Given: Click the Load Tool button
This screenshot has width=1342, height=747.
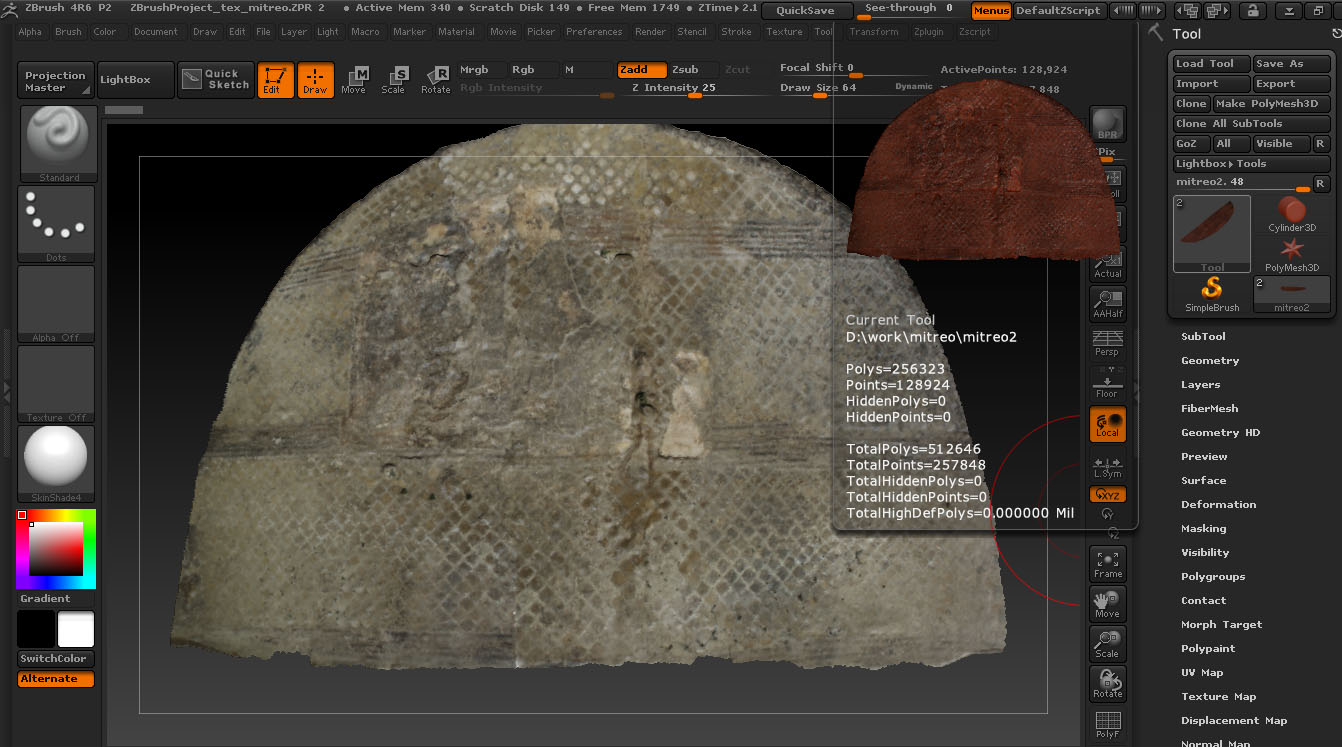Looking at the screenshot, I should [x=1211, y=64].
